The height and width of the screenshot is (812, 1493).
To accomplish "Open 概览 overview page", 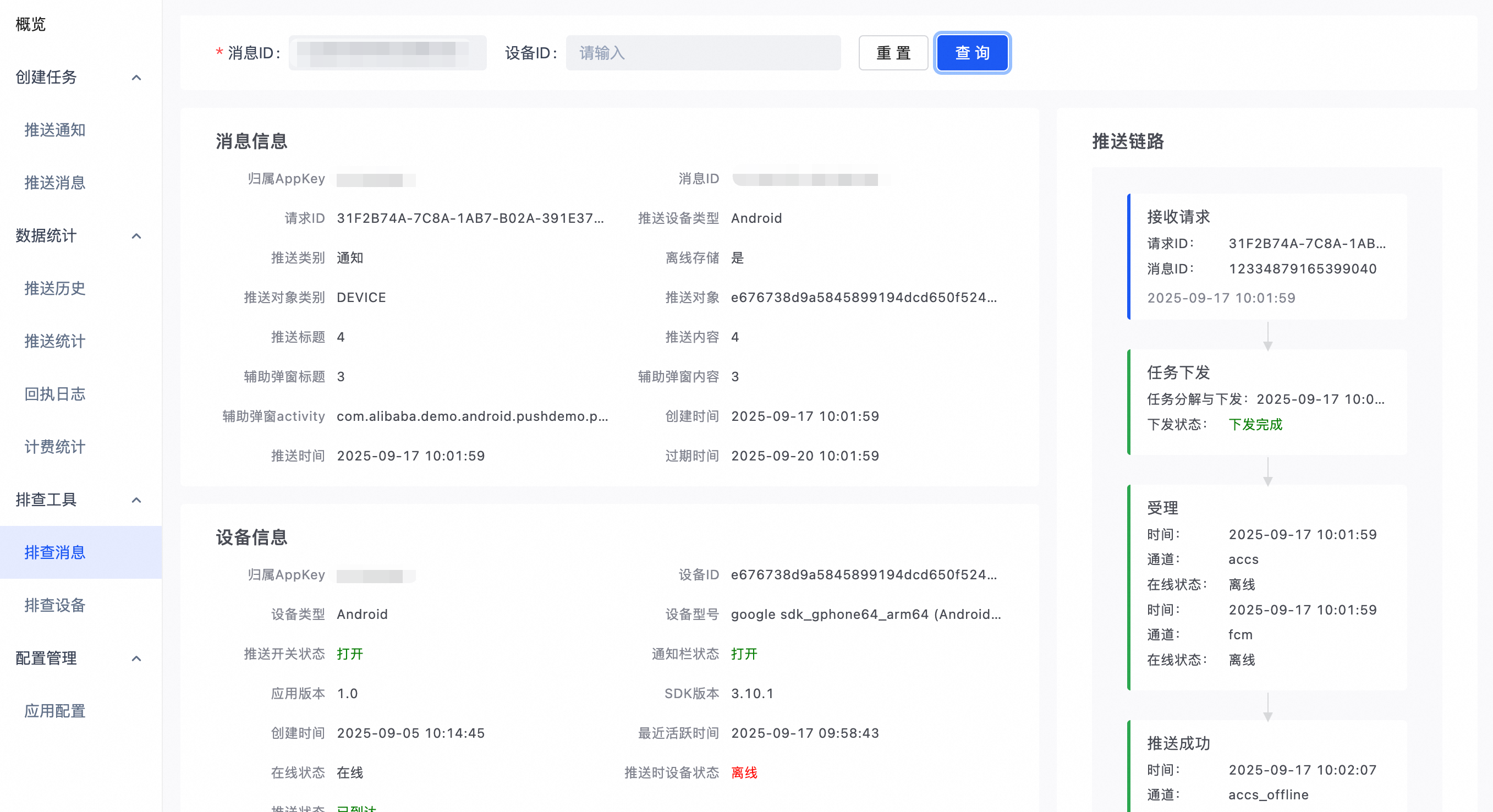I will (x=31, y=24).
